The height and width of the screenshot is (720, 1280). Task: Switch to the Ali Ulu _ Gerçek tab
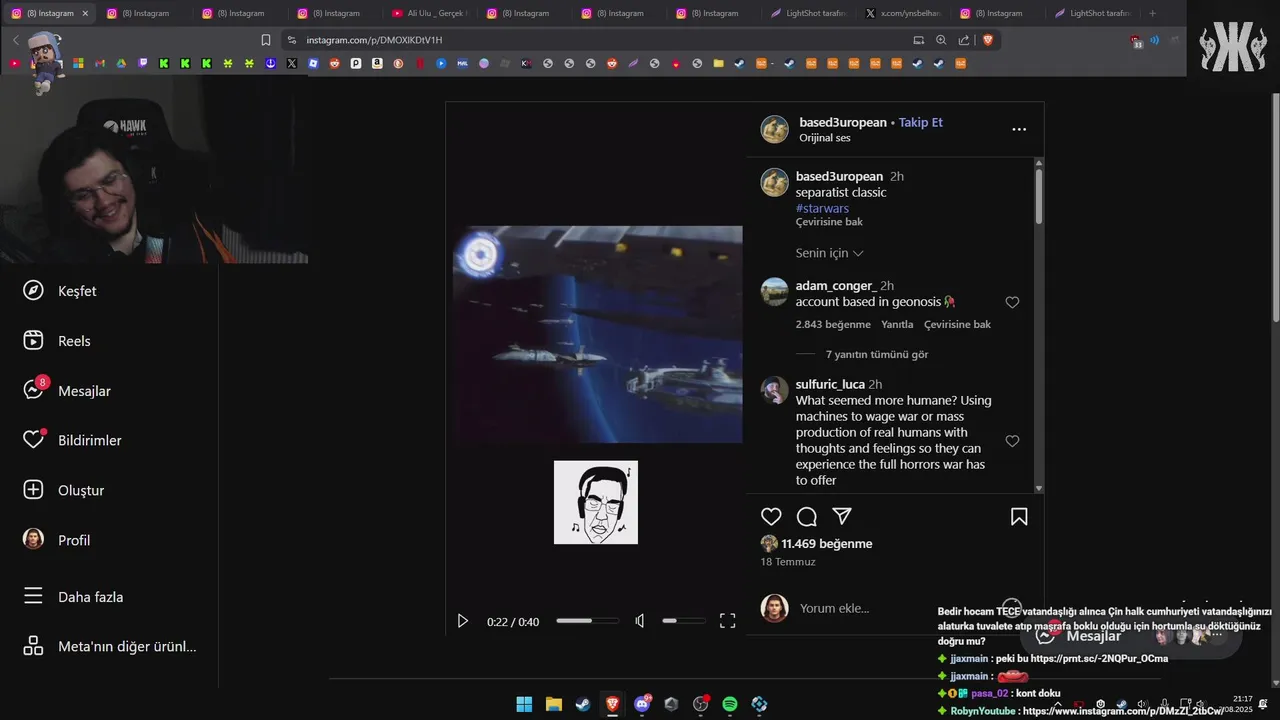428,13
